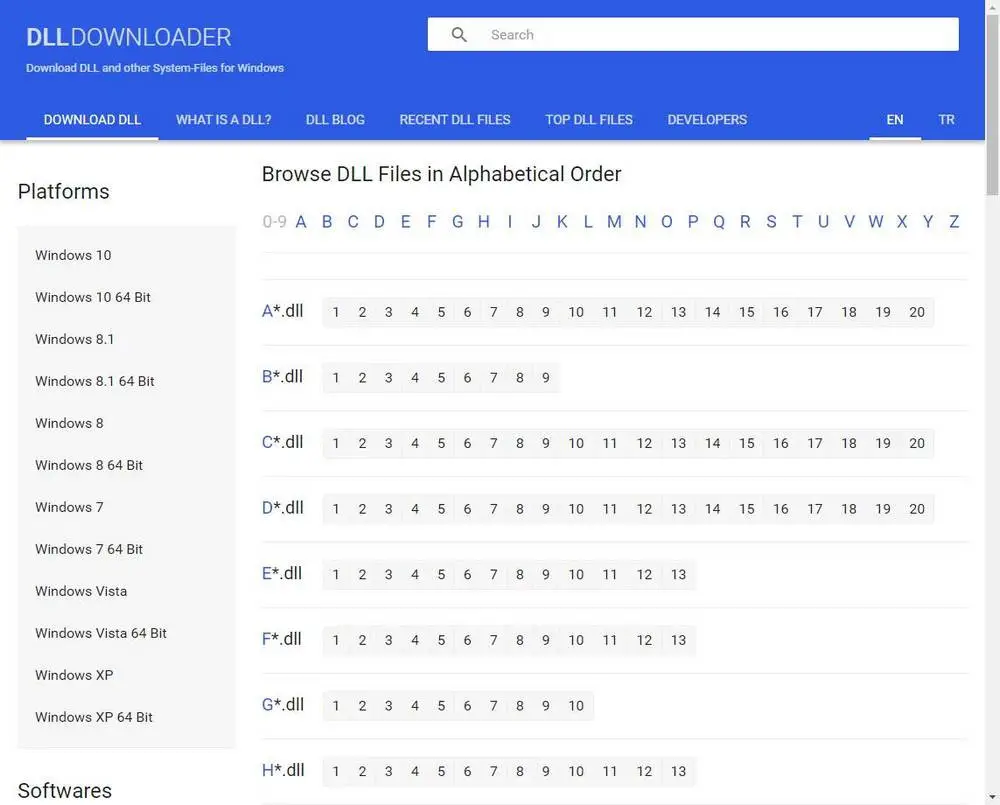Open Windows XP 64 Bit platform

coord(94,717)
